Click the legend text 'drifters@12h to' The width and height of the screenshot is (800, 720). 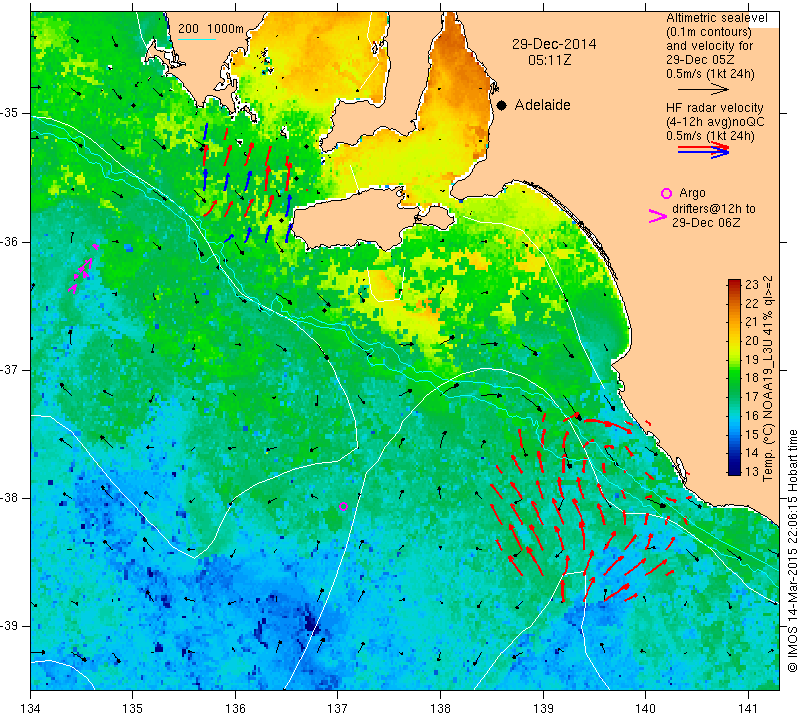[714, 209]
